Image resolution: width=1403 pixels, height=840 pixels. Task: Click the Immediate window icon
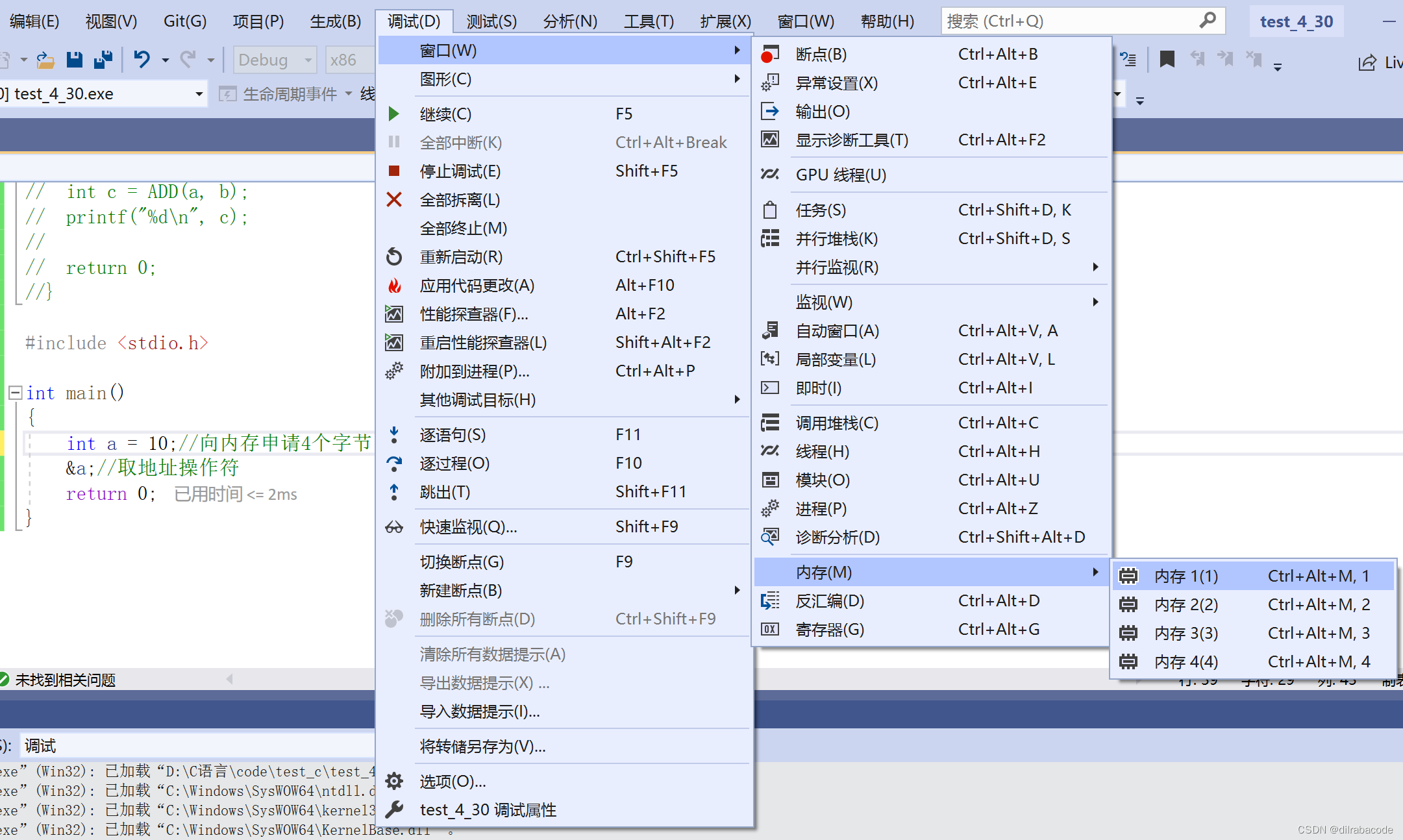(770, 388)
